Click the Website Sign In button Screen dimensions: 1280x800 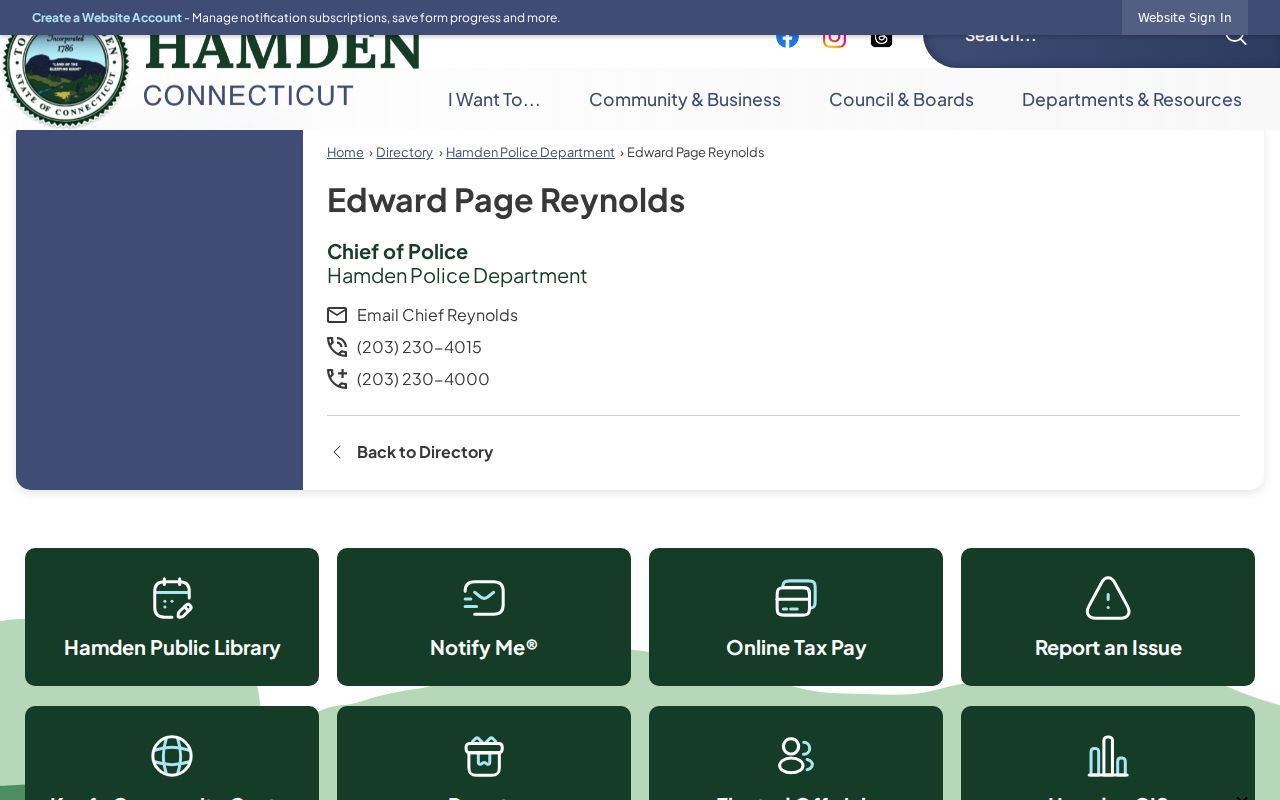coord(1185,17)
